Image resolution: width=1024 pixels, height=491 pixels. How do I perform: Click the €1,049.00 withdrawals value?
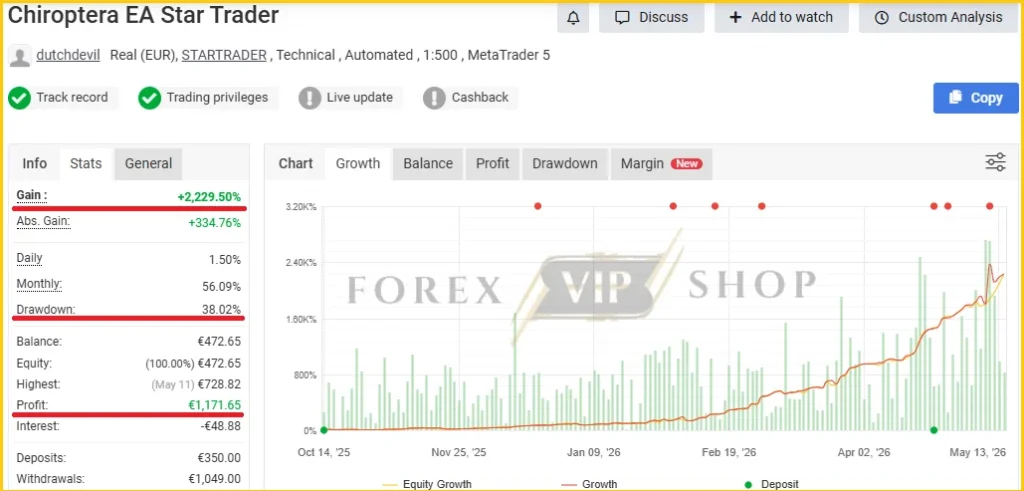point(215,479)
